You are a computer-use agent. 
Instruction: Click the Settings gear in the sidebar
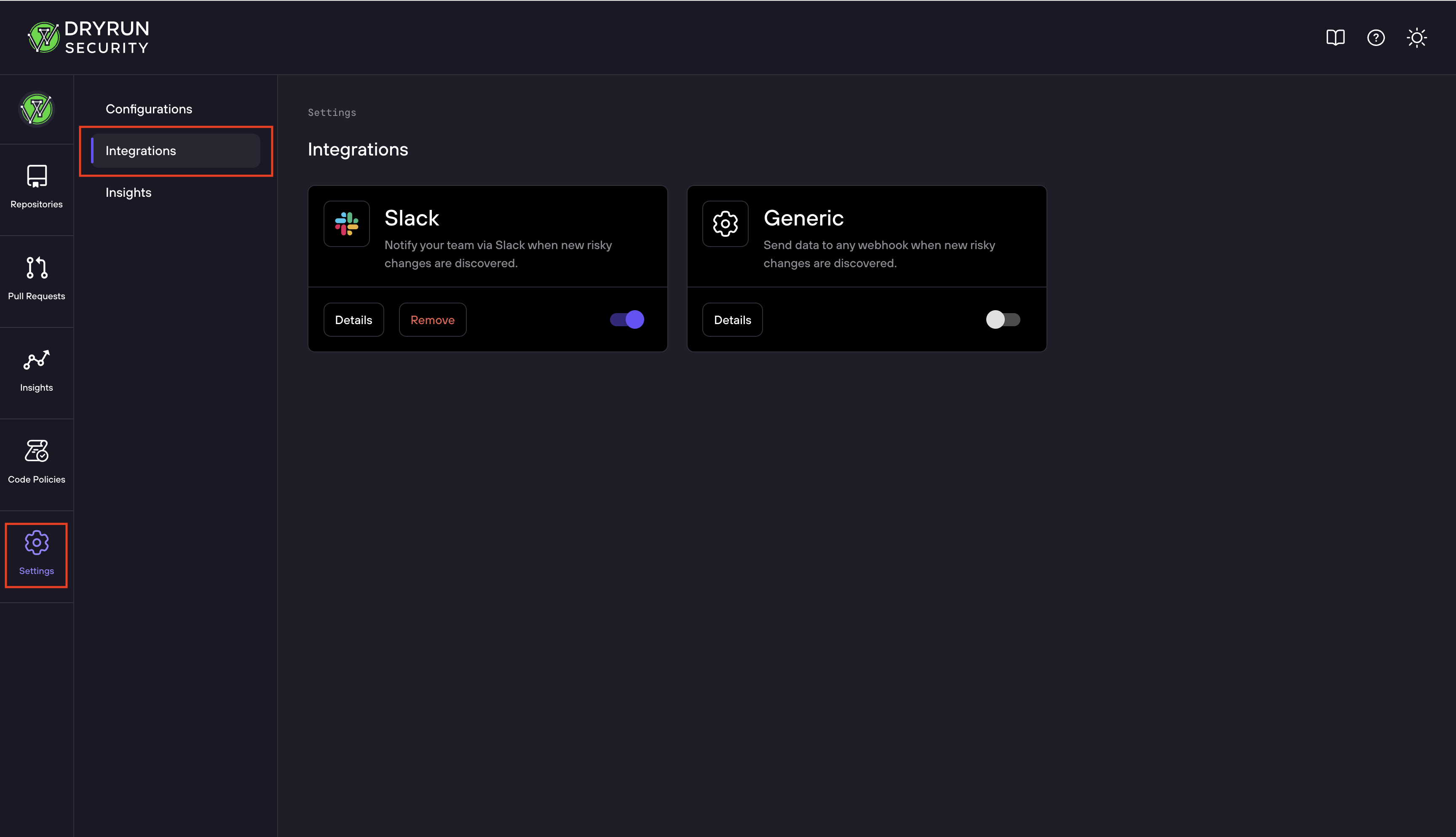coord(36,554)
